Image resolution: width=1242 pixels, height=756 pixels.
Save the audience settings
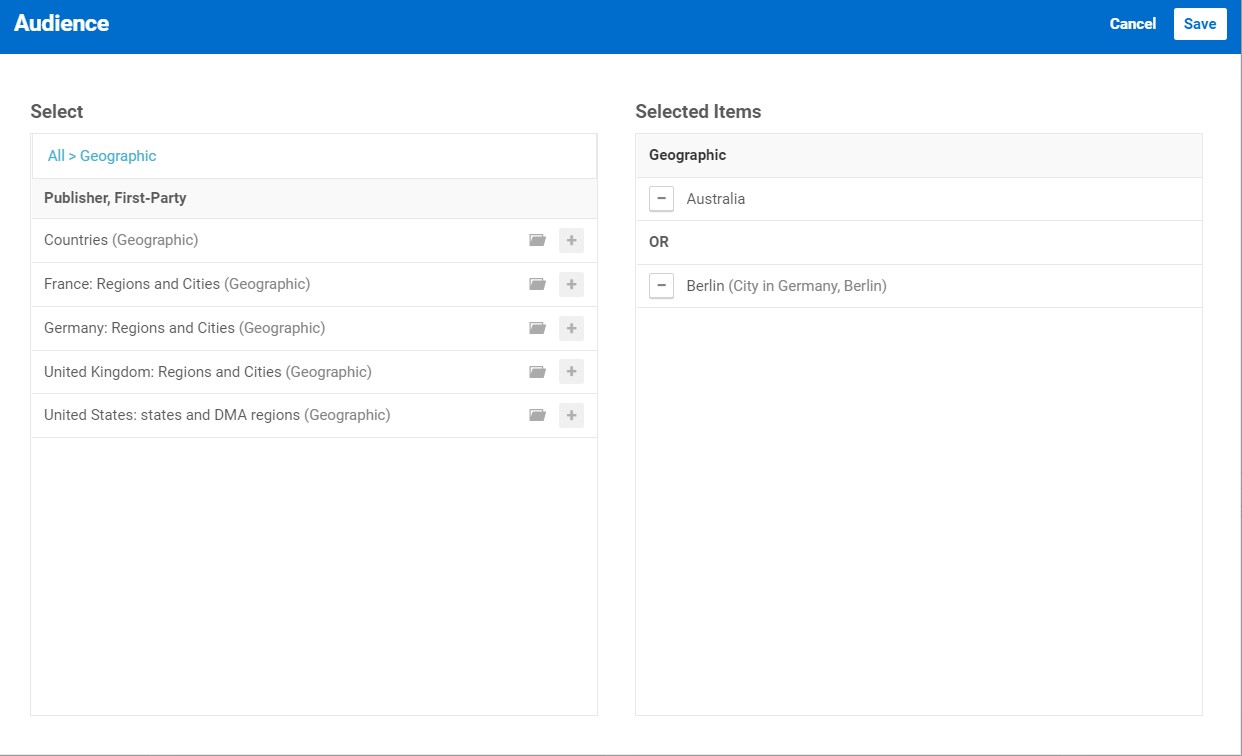point(1200,23)
